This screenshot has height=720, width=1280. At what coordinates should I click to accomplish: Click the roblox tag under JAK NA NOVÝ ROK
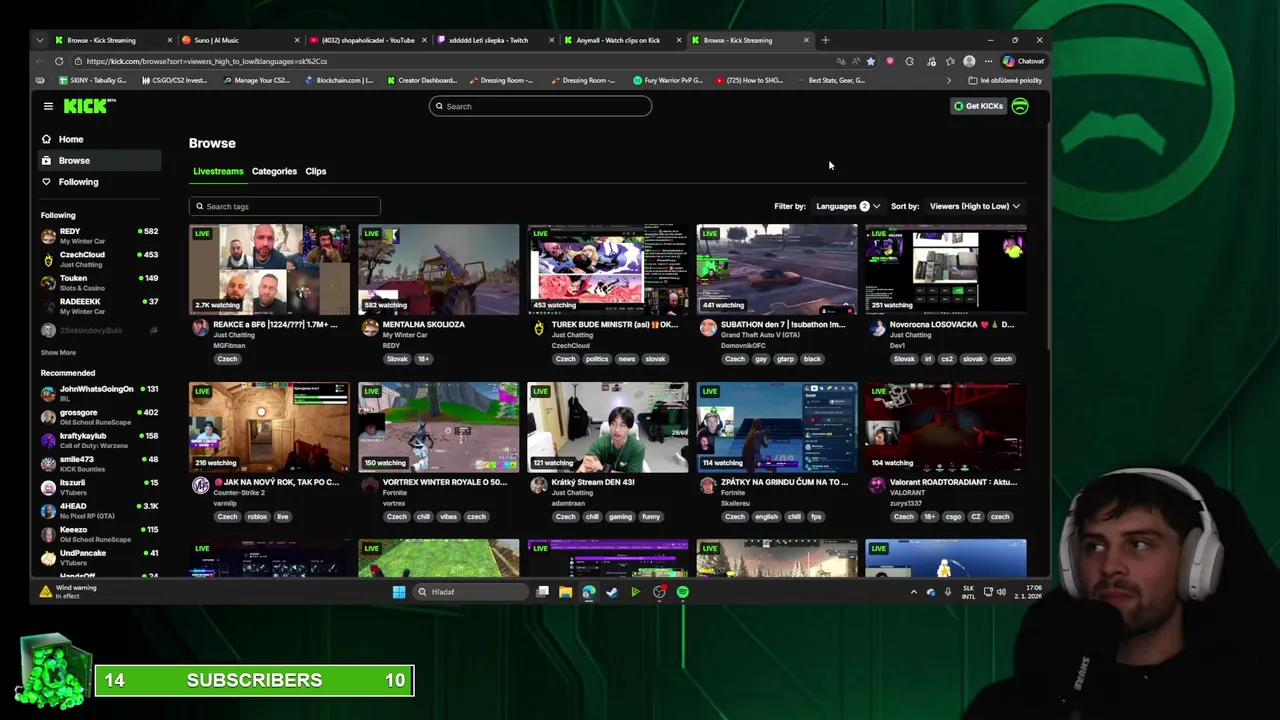258,517
